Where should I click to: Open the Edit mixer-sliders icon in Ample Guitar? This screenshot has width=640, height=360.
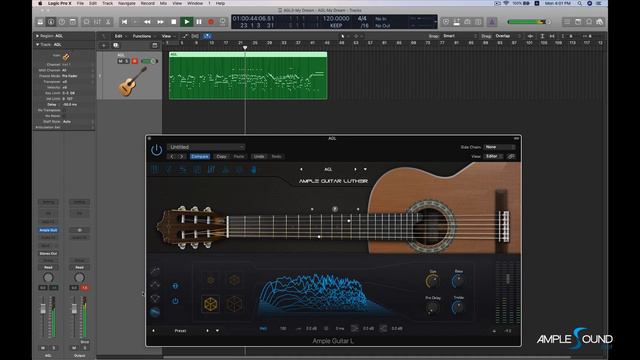coord(211,170)
